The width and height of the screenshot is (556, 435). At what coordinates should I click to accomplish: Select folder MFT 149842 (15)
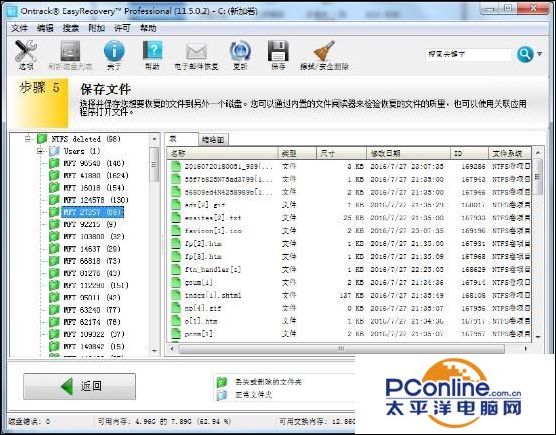87,346
